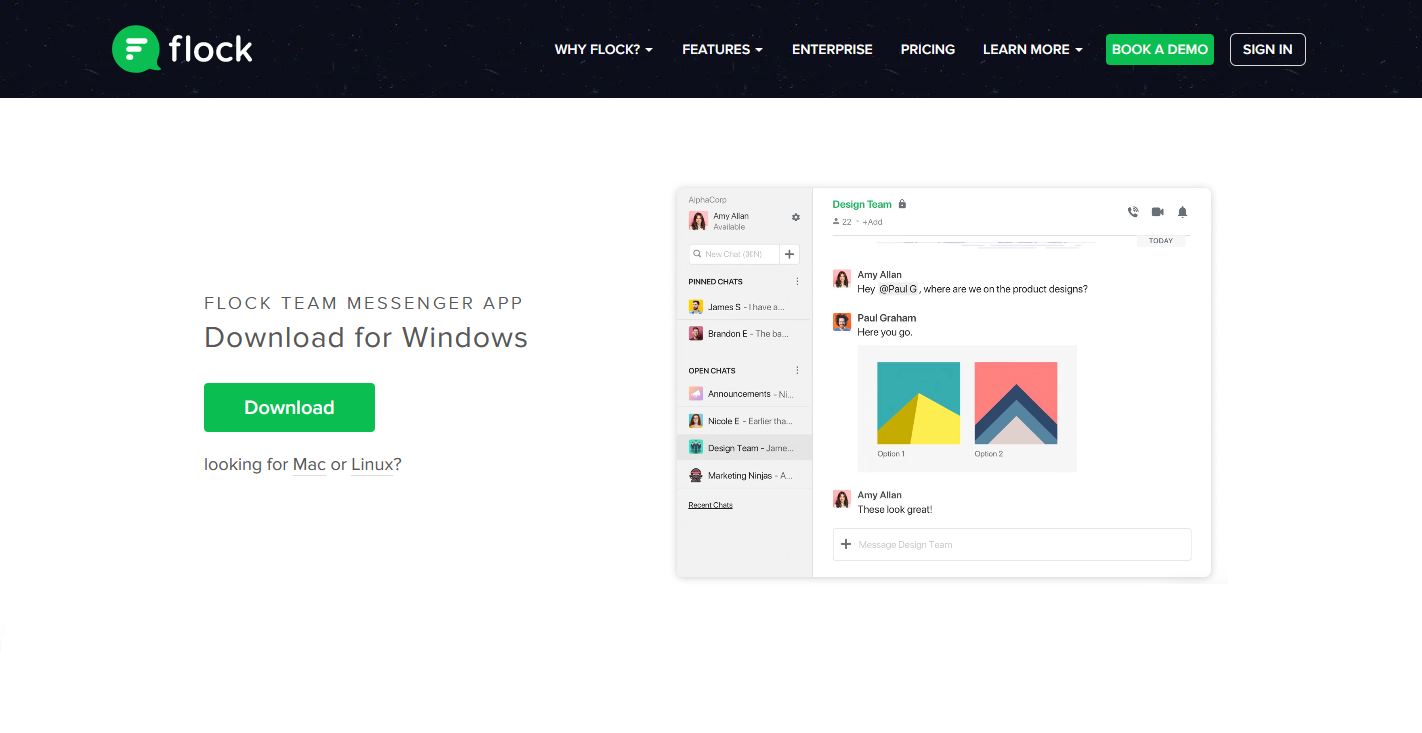Click the AlphaCorp team name
This screenshot has width=1422, height=733.
(x=707, y=200)
